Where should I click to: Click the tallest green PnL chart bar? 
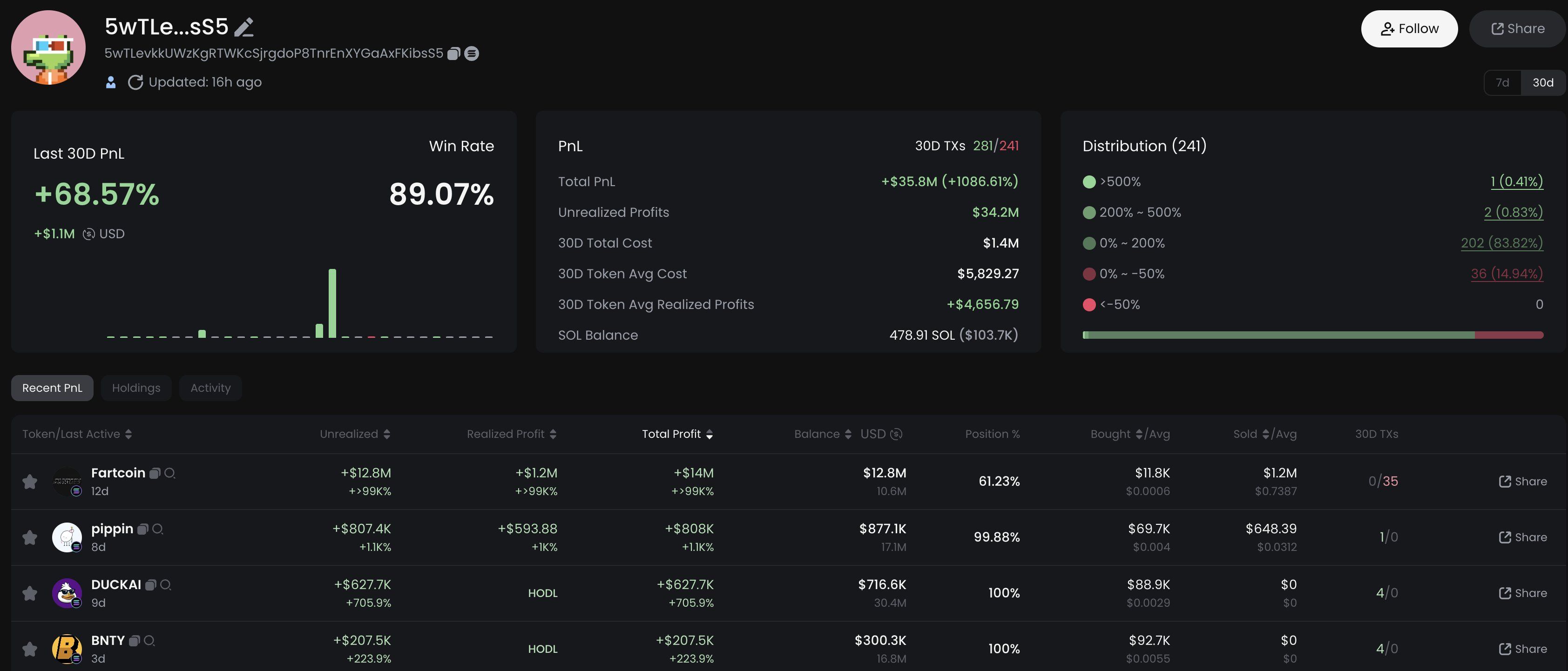[332, 303]
